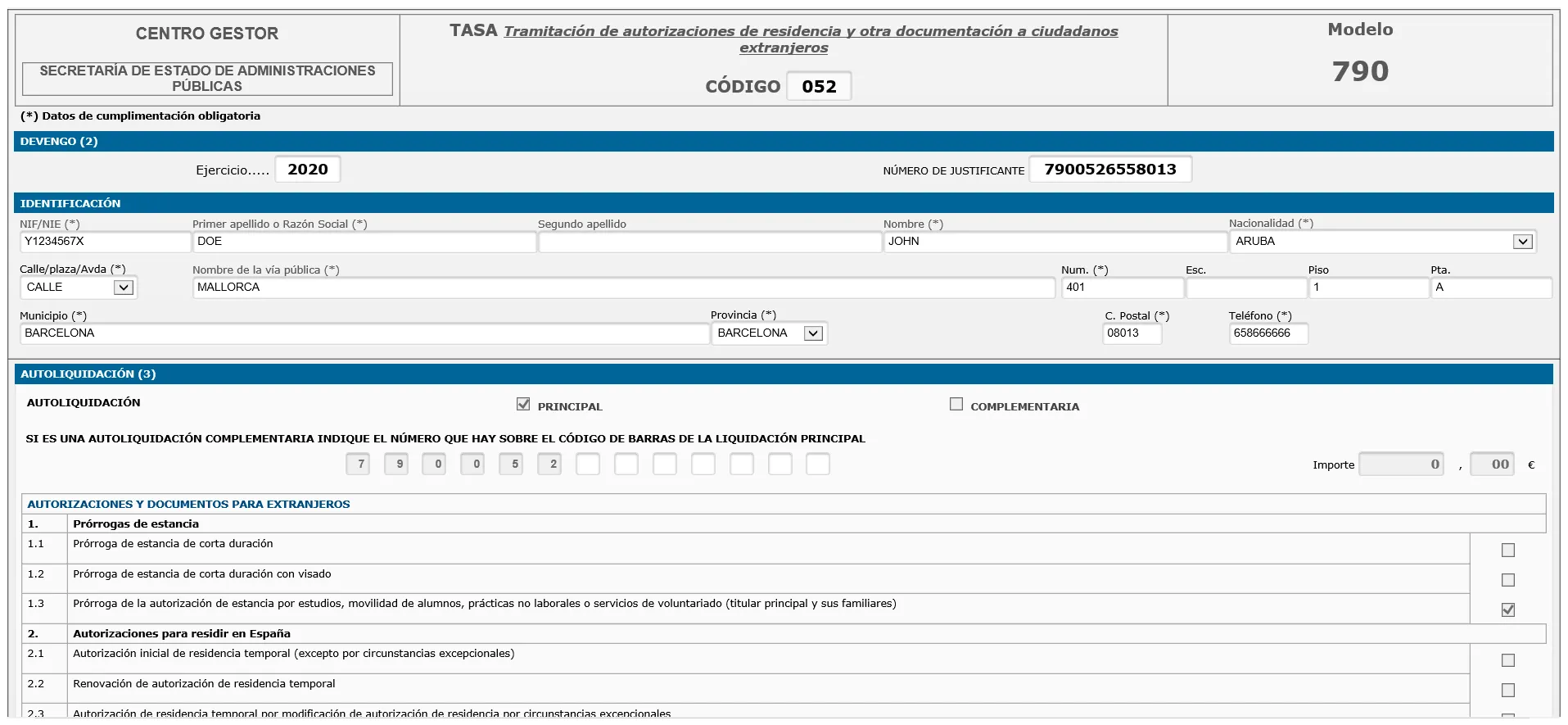Click the TASA Tramitación de autorizaciones title link
This screenshot has width=1568, height=725.
point(811,39)
